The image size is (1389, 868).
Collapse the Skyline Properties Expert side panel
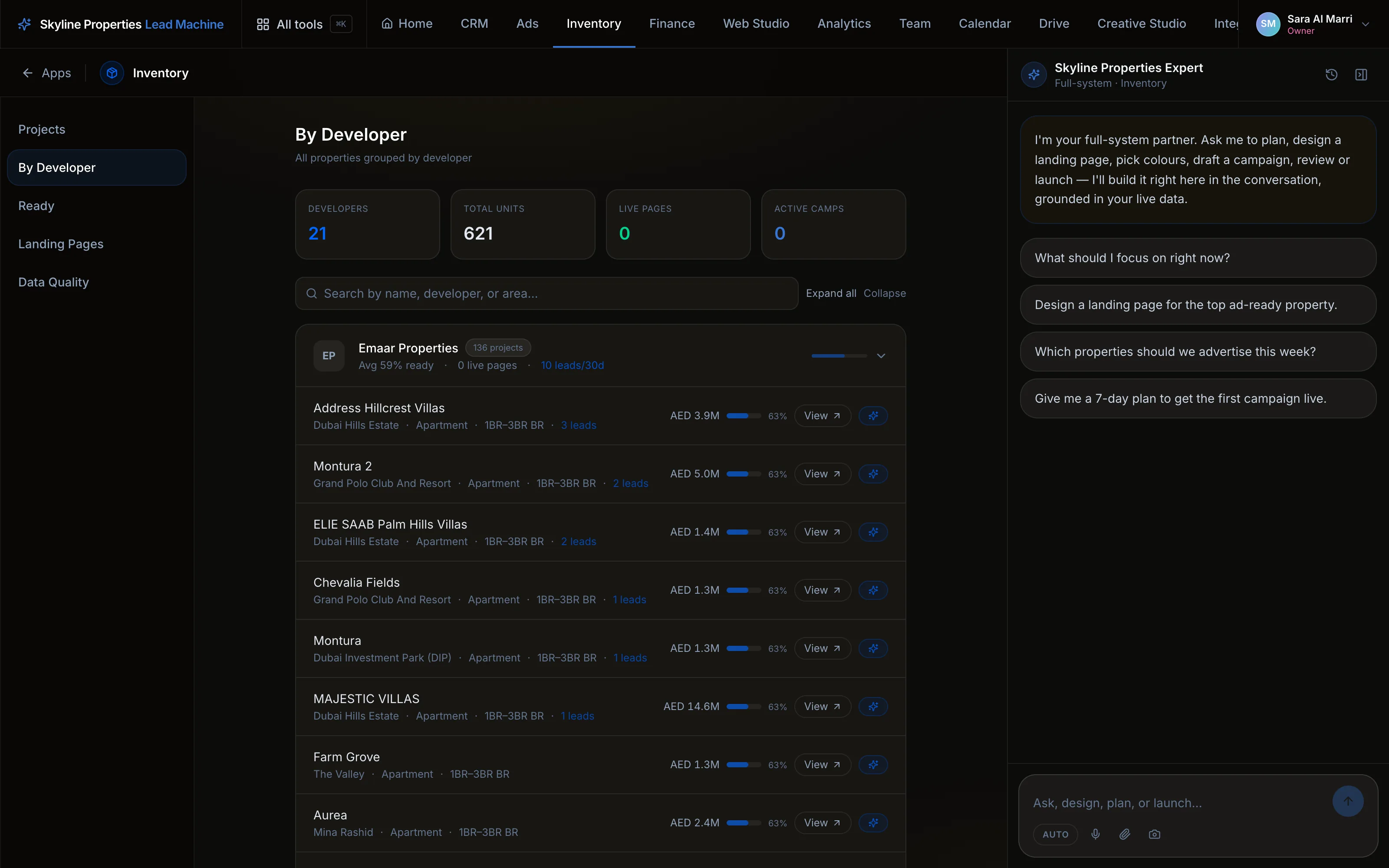pyautogui.click(x=1361, y=75)
